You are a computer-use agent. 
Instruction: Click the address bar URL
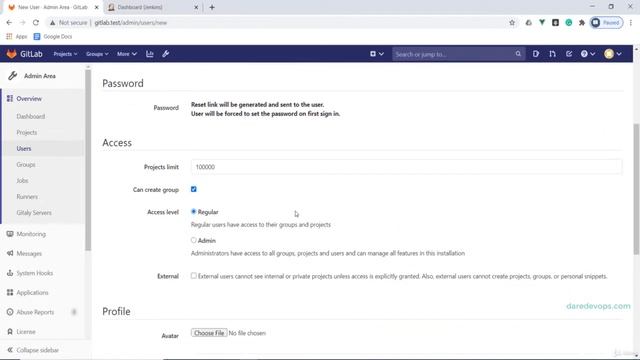(131, 23)
